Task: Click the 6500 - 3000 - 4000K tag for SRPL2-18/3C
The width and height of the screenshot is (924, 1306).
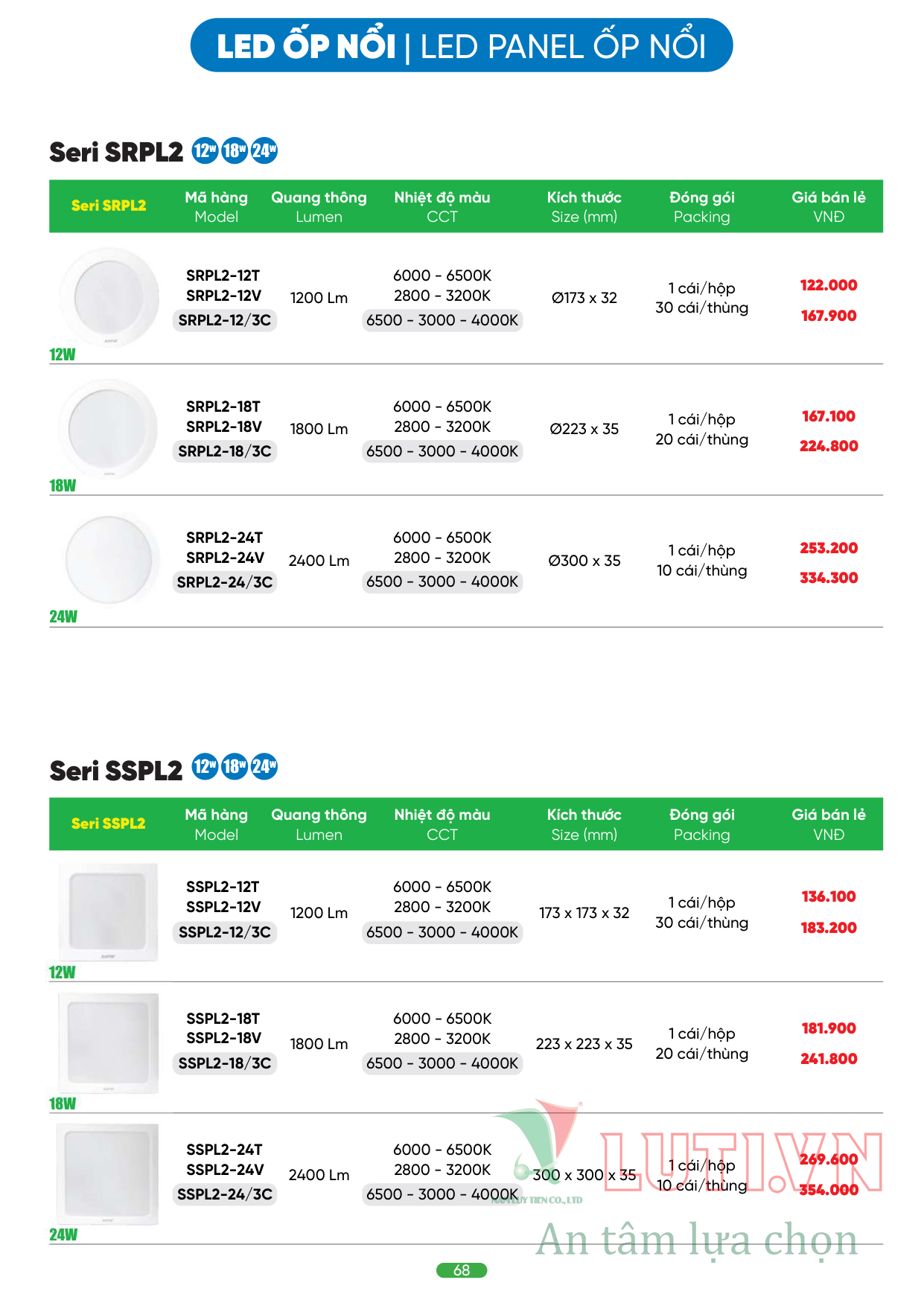Action: tap(442, 451)
